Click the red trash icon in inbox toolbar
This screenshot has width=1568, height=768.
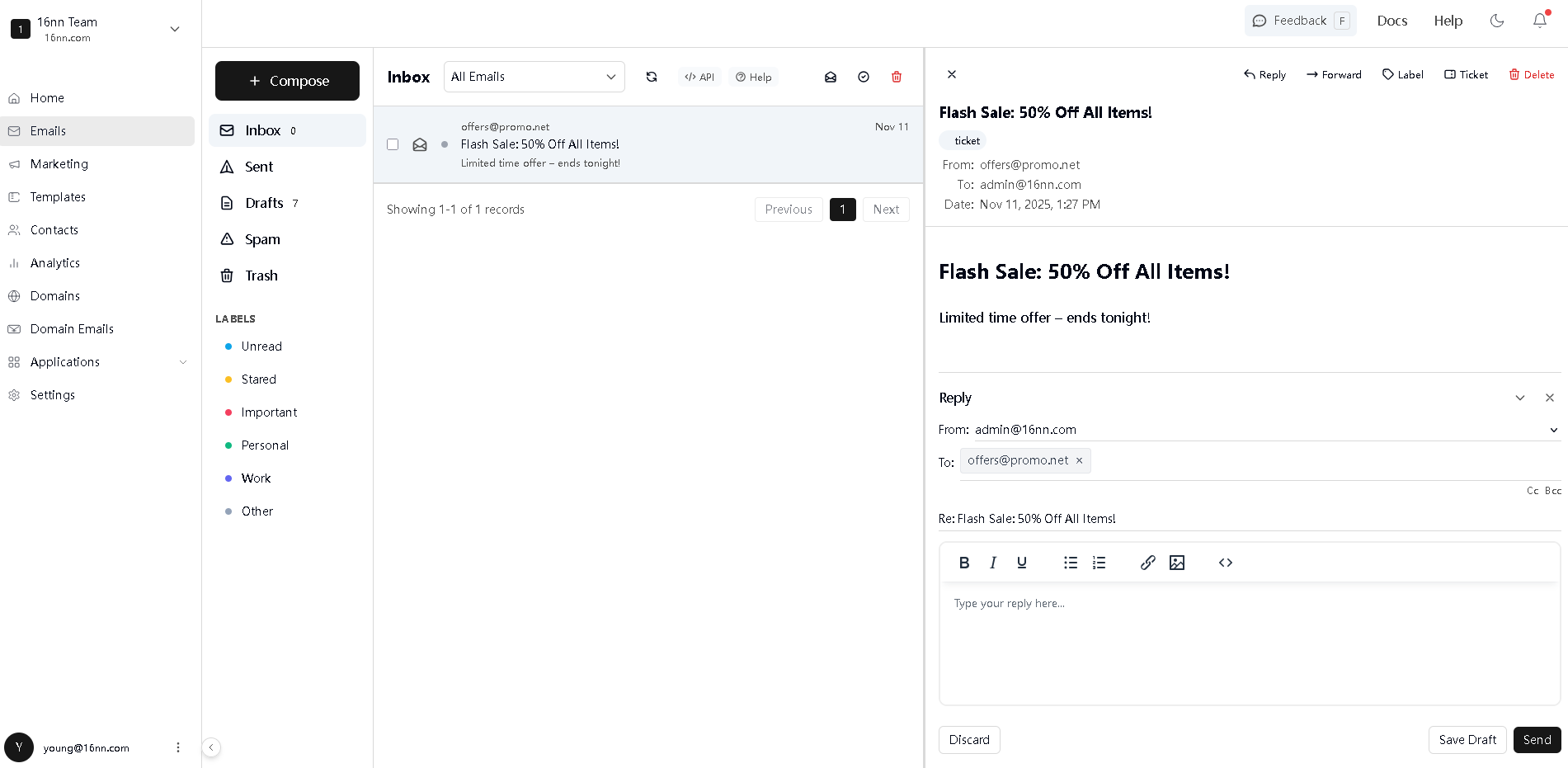(896, 77)
